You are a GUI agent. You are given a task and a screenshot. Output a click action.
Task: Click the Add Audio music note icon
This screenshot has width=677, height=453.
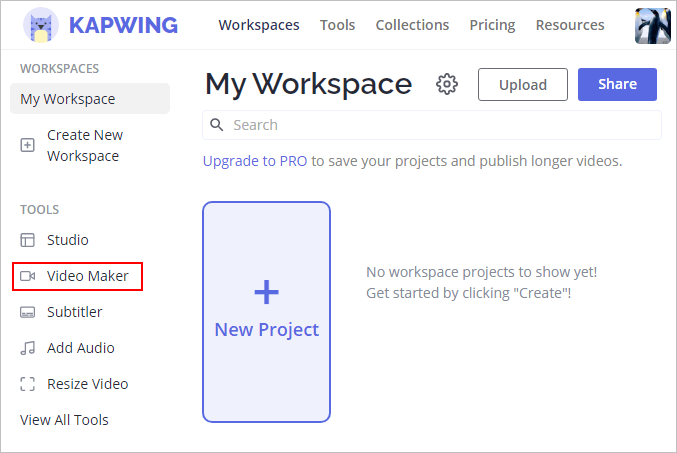coord(28,348)
